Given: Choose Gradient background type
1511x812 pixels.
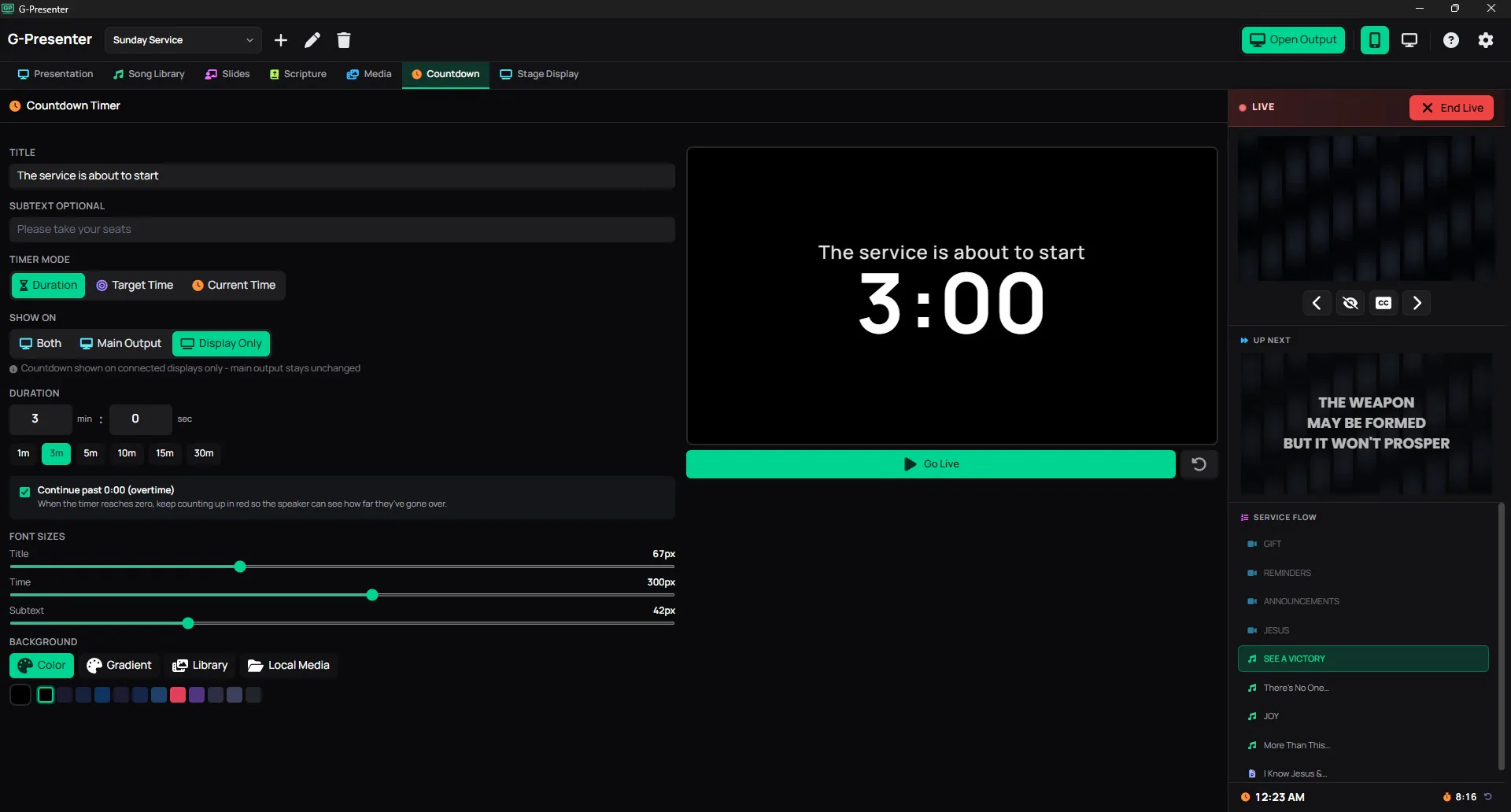Looking at the screenshot, I should tap(119, 666).
